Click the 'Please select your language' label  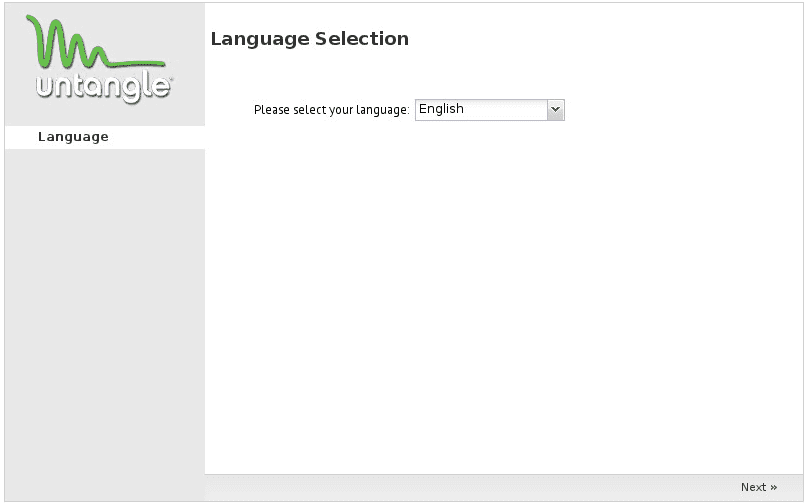331,110
